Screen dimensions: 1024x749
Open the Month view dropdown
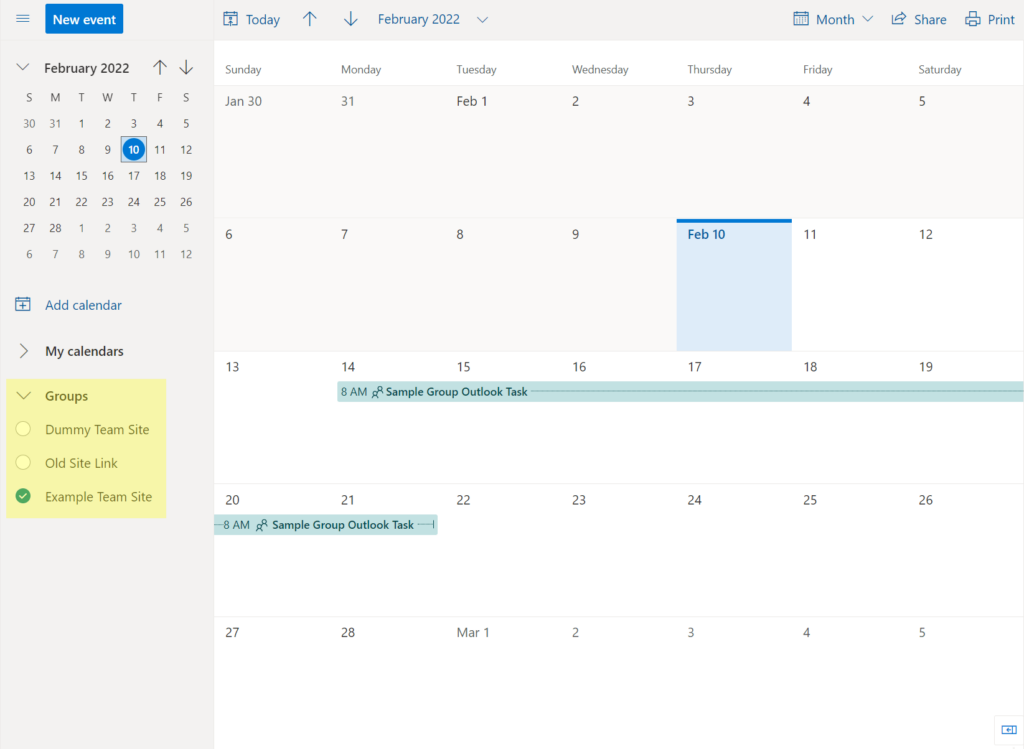[833, 20]
